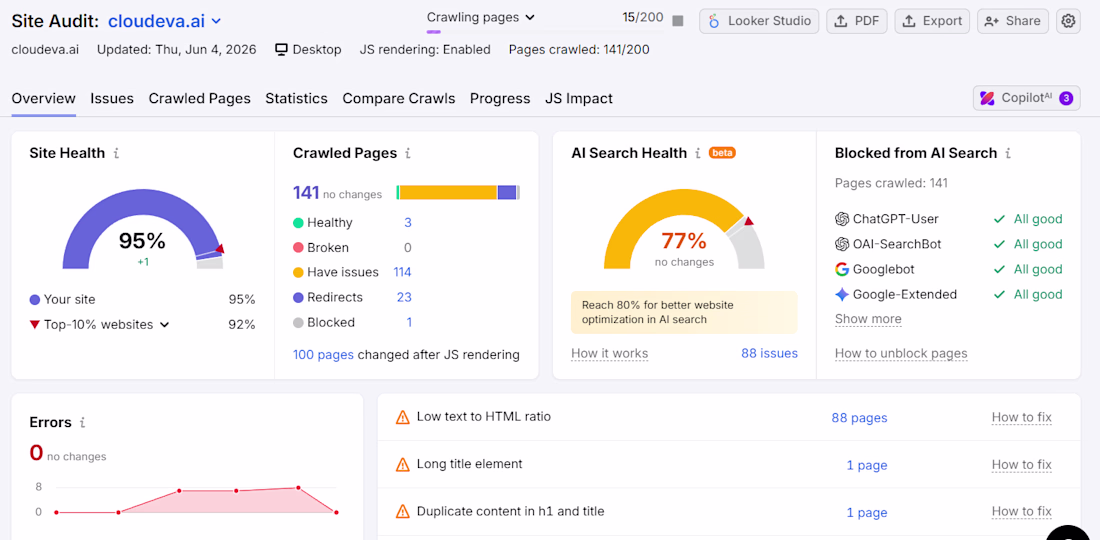Image resolution: width=1100 pixels, height=540 pixels.
Task: Open the Copilot AI panel
Action: [1026, 98]
